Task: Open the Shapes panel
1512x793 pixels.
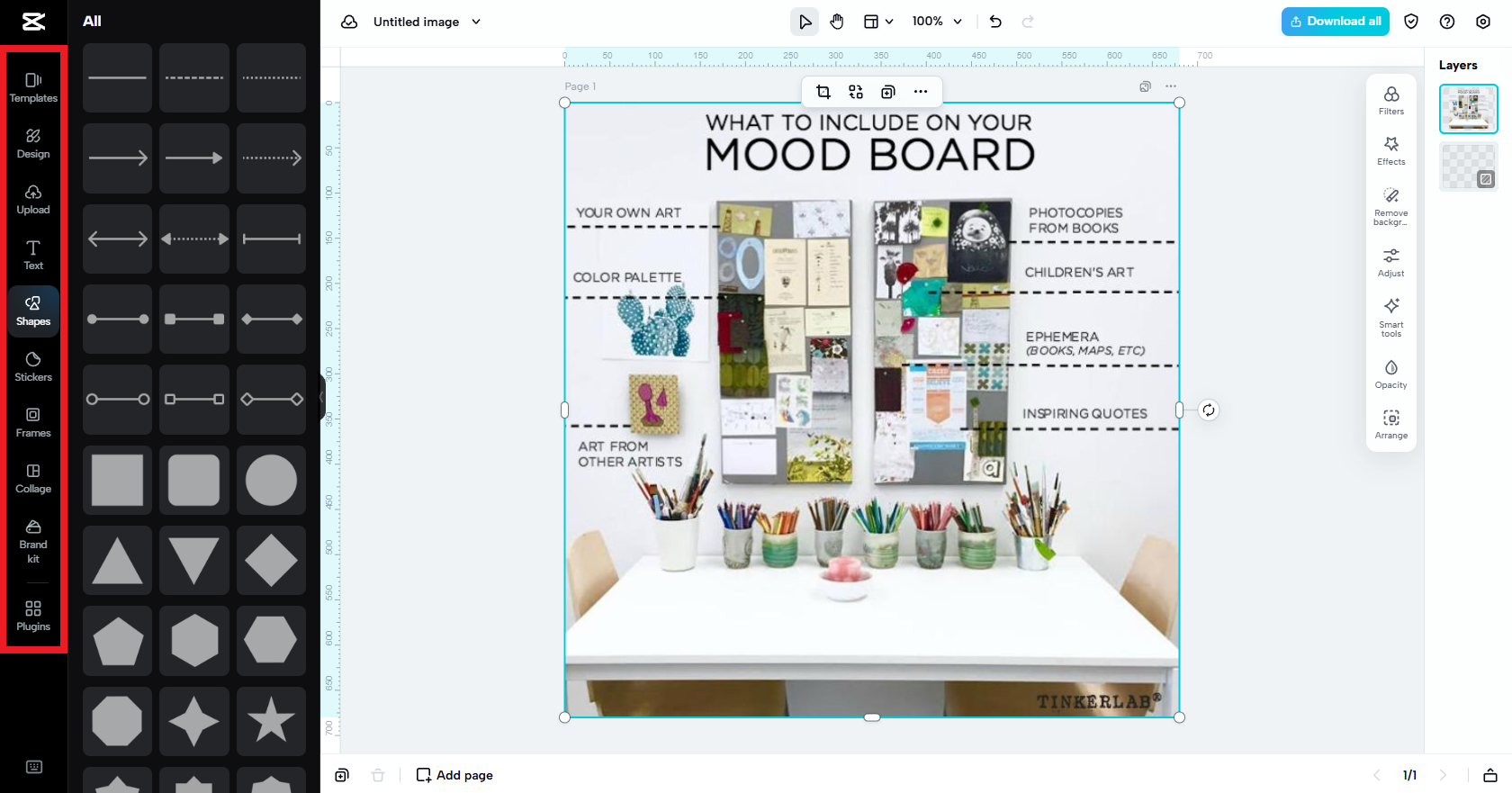Action: pos(33,311)
